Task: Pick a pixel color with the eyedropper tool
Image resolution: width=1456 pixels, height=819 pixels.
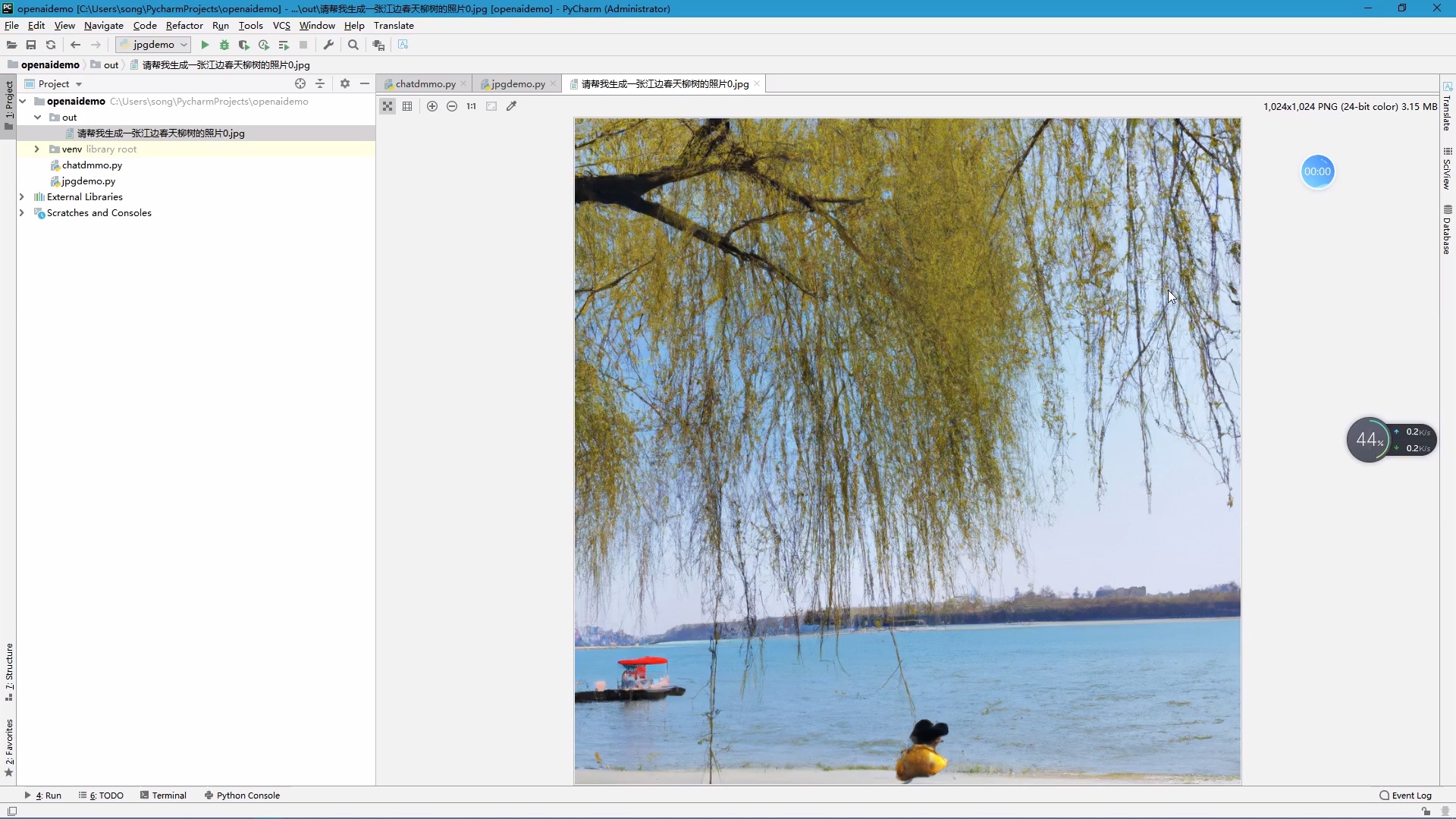Action: click(513, 106)
